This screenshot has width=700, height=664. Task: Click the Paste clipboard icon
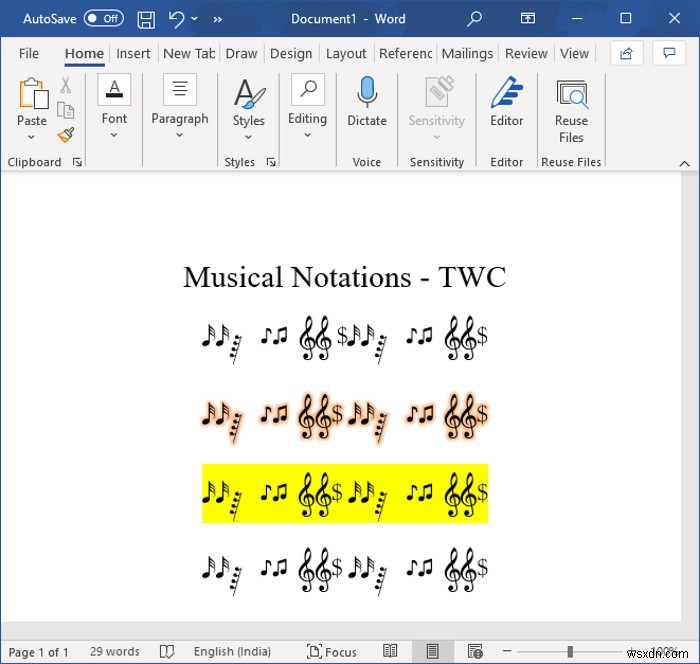coord(33,93)
